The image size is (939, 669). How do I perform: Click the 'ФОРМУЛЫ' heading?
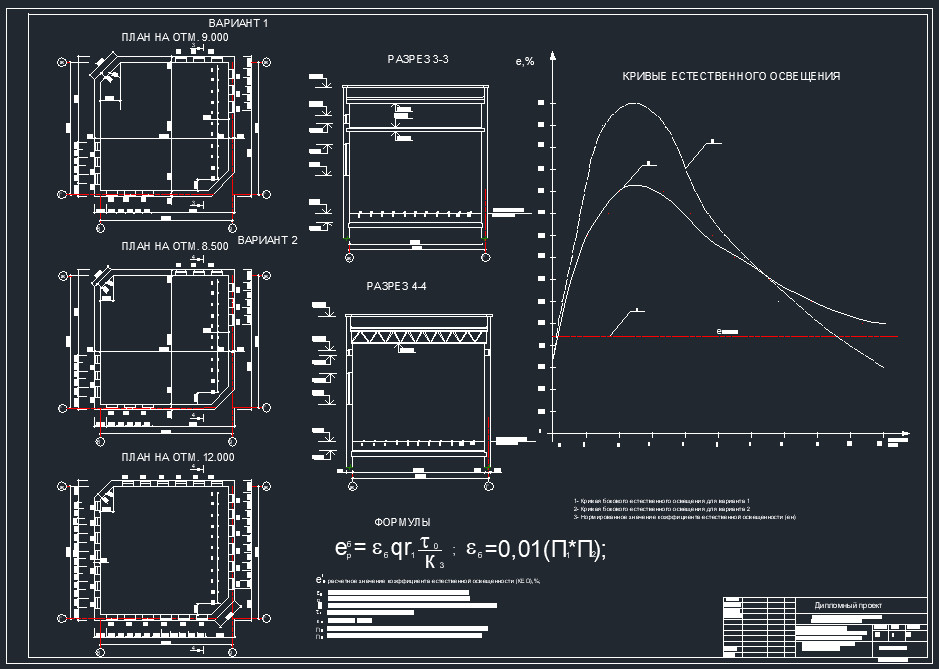pos(403,523)
